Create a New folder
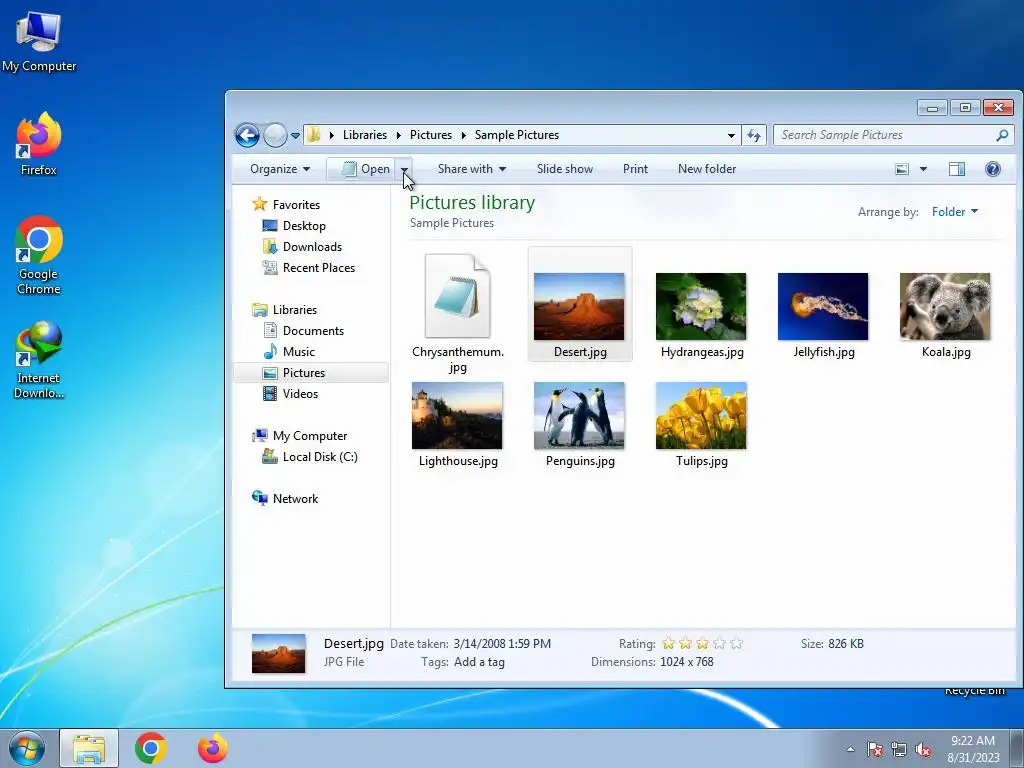 pyautogui.click(x=707, y=169)
